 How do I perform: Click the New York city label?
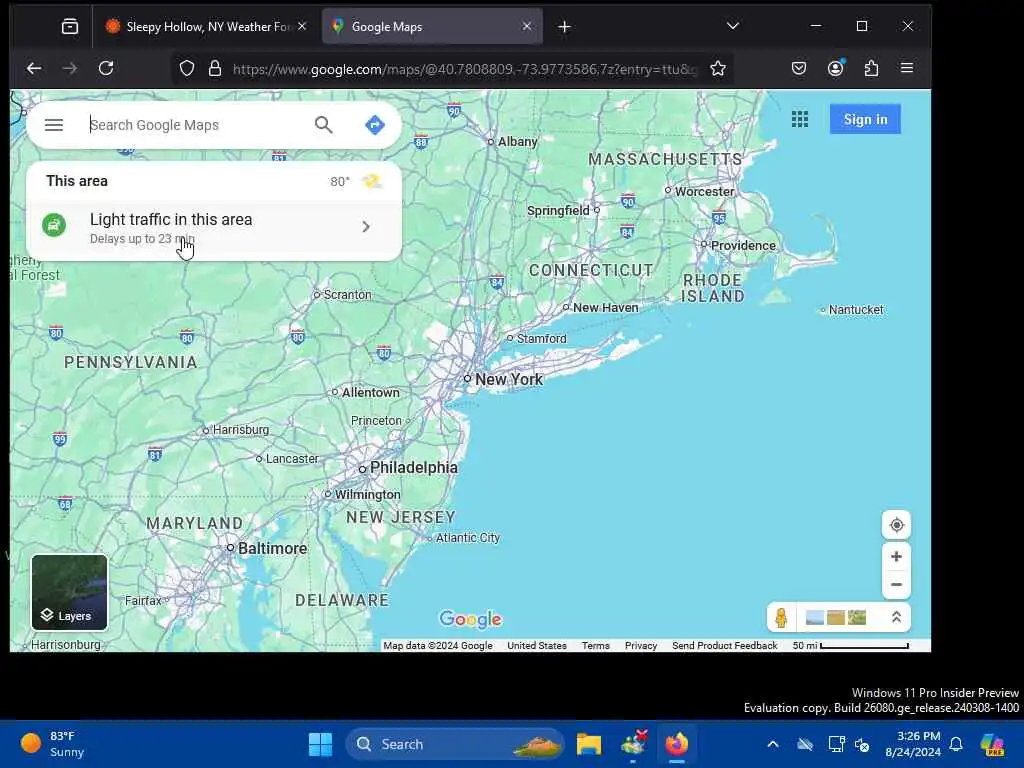pyautogui.click(x=509, y=379)
